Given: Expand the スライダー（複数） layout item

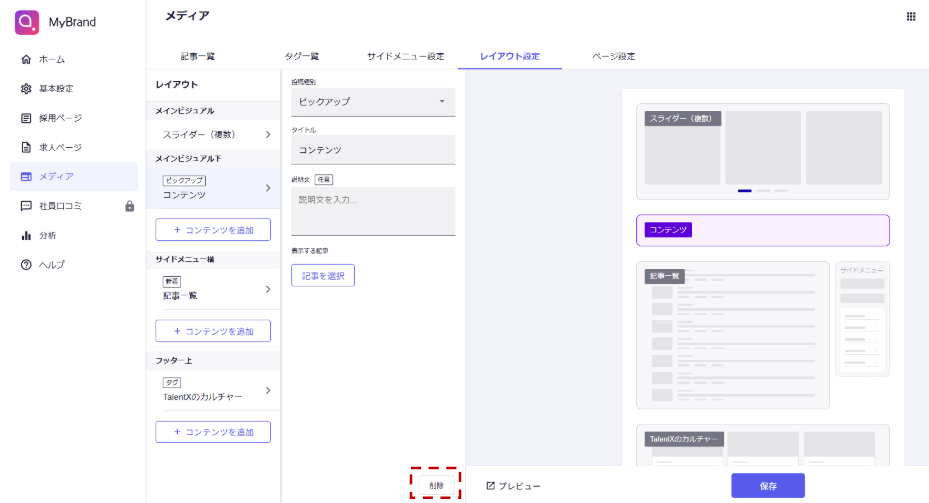Looking at the screenshot, I should click(267, 134).
